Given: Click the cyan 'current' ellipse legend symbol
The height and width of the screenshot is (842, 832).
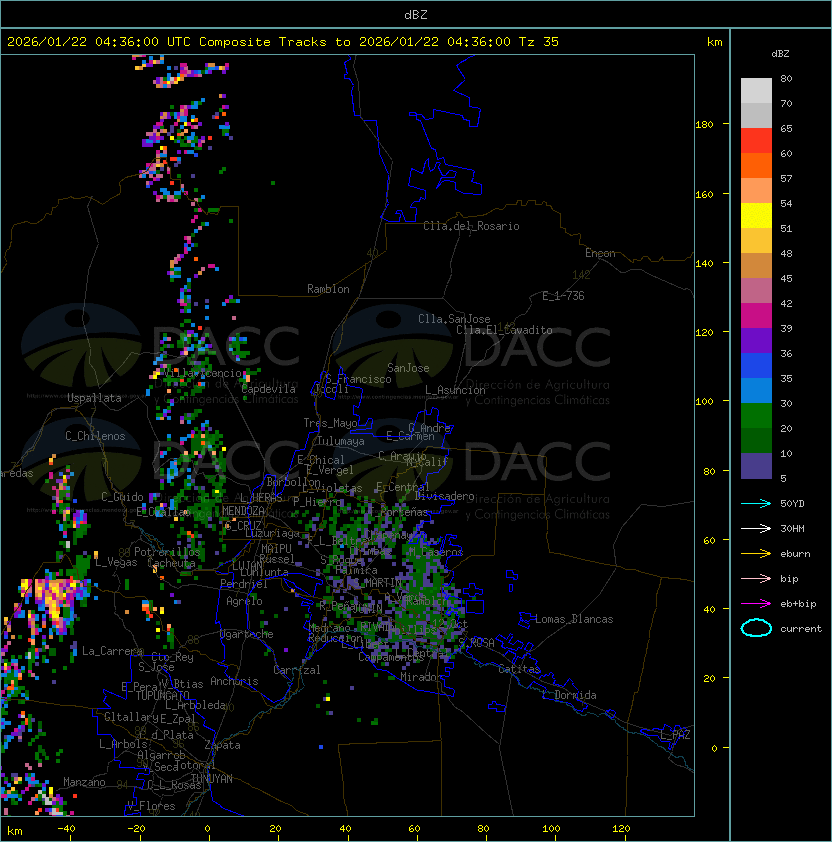Looking at the screenshot, I should tap(756, 628).
